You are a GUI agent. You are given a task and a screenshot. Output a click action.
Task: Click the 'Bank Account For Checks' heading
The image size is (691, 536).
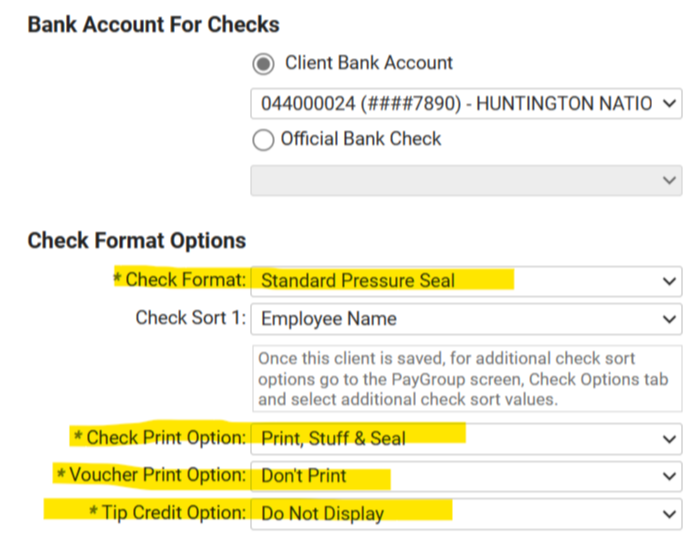(153, 24)
